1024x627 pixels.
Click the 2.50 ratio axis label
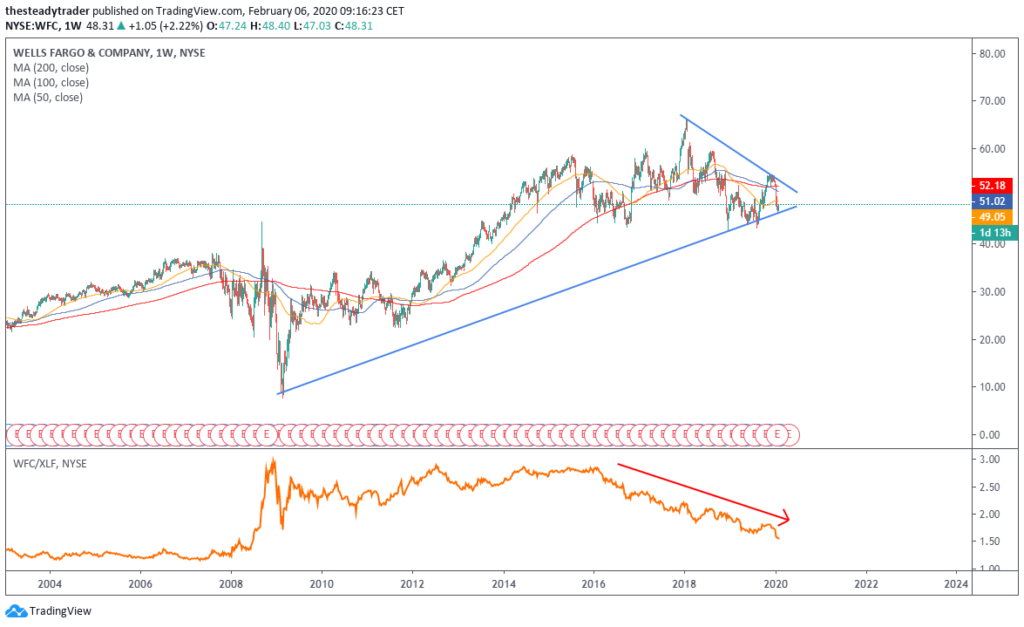pos(991,487)
